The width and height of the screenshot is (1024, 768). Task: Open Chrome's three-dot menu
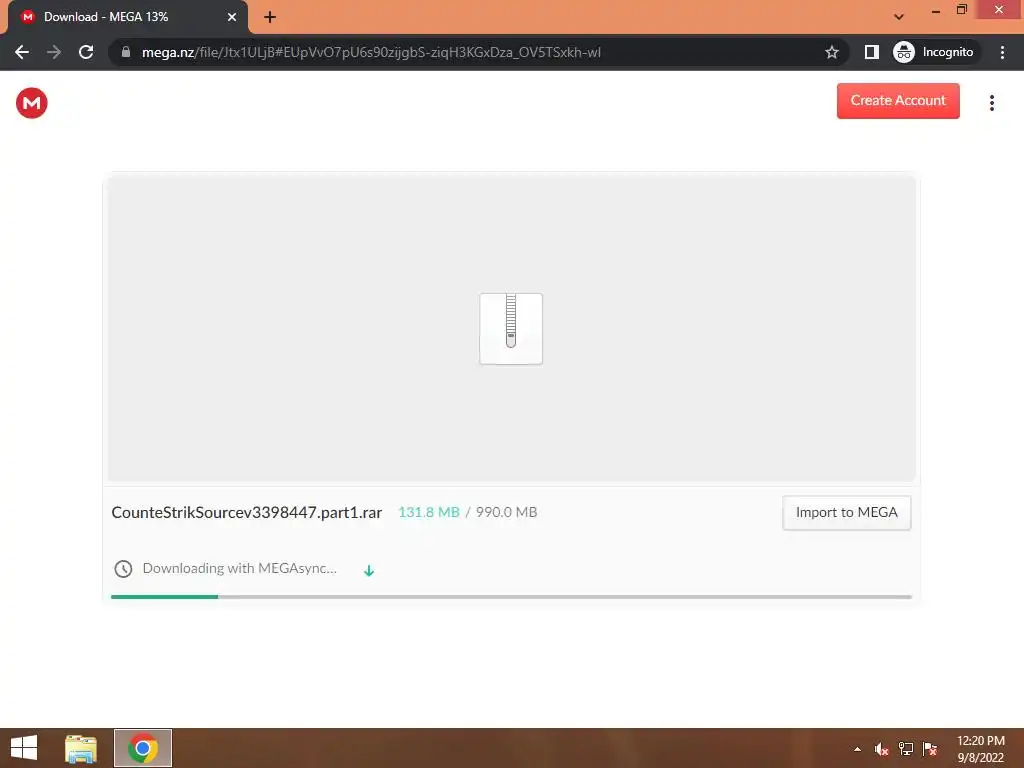point(1002,52)
